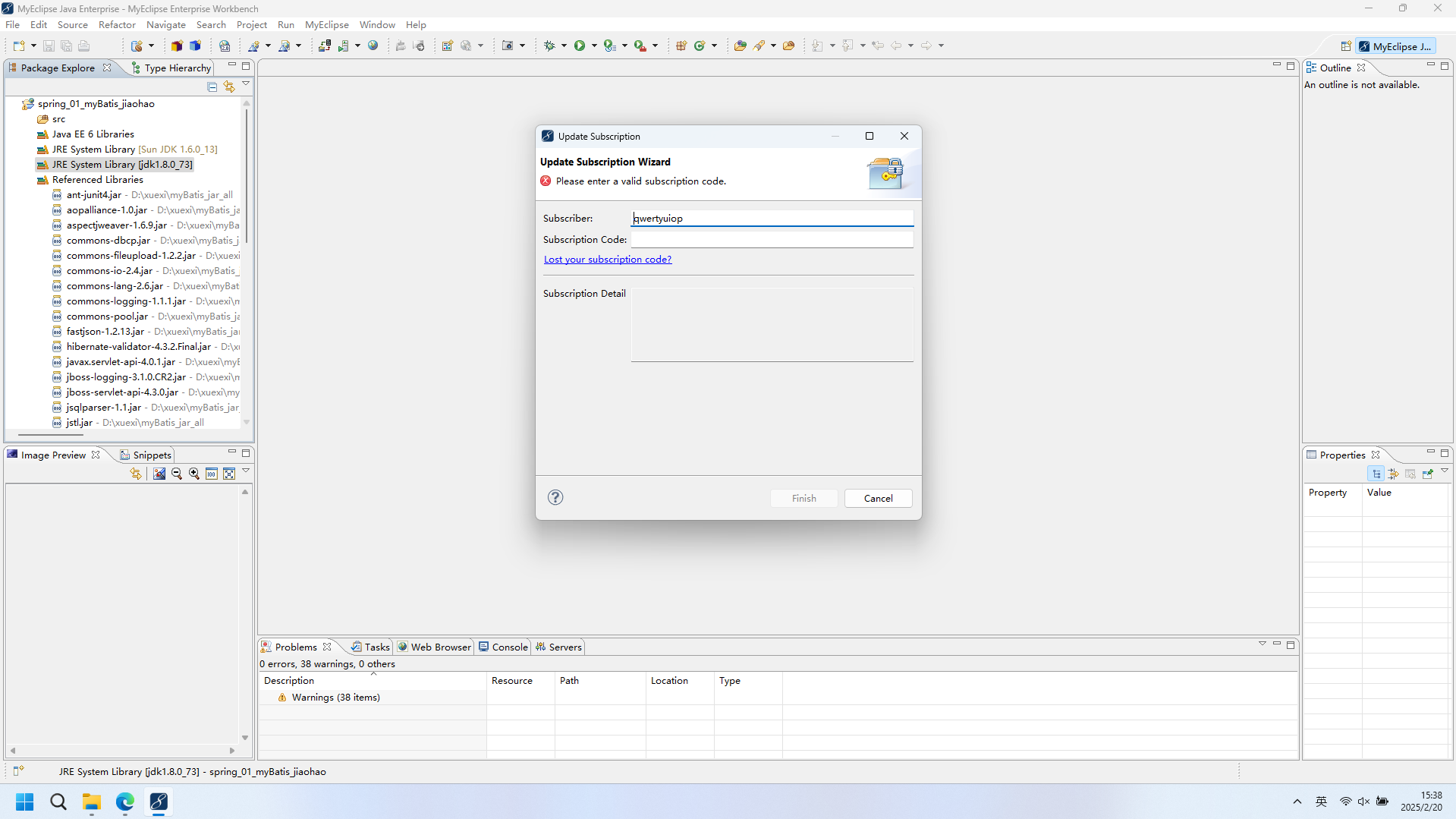Click the Image Preview fit-to-window icon
This screenshot has width=1456, height=819.
point(229,474)
